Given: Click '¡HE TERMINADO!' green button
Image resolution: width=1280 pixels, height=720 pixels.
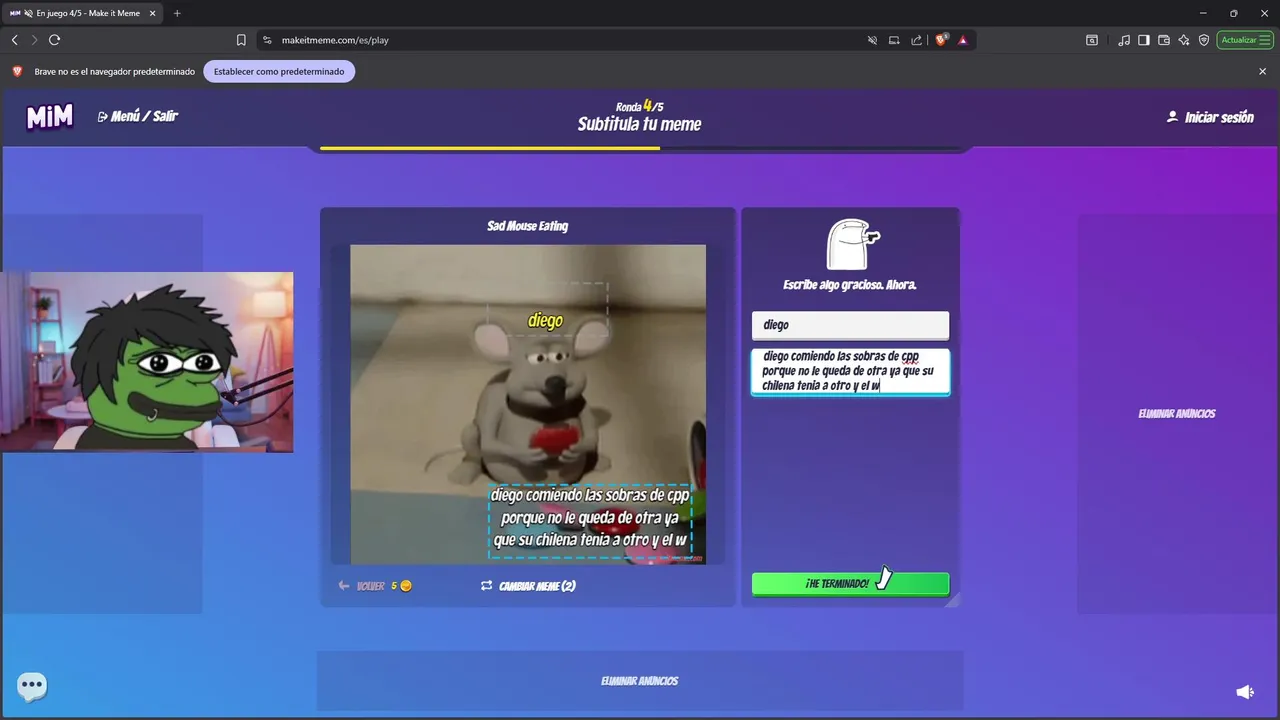Looking at the screenshot, I should [850, 584].
